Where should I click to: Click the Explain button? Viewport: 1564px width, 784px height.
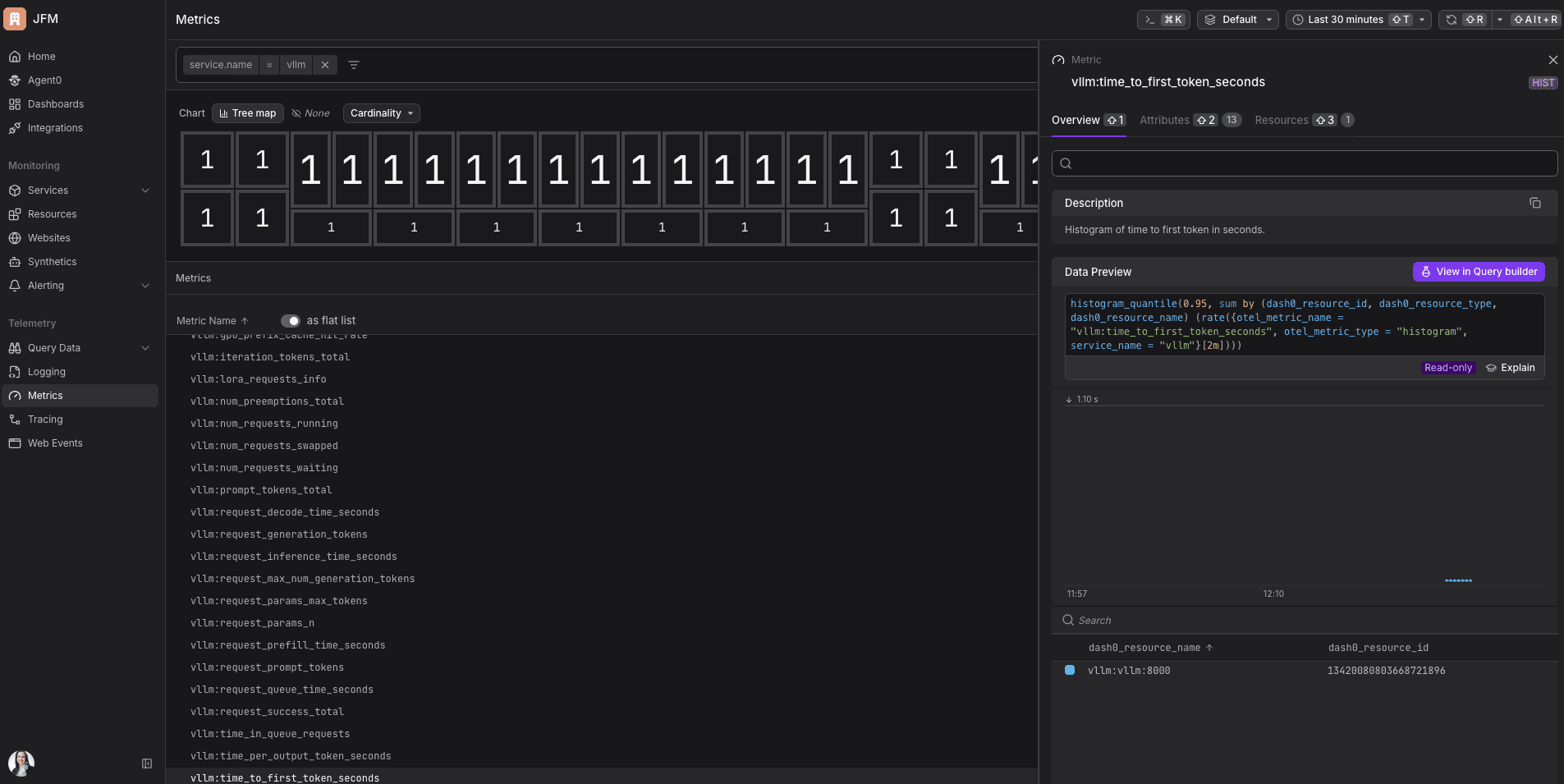tap(1511, 368)
